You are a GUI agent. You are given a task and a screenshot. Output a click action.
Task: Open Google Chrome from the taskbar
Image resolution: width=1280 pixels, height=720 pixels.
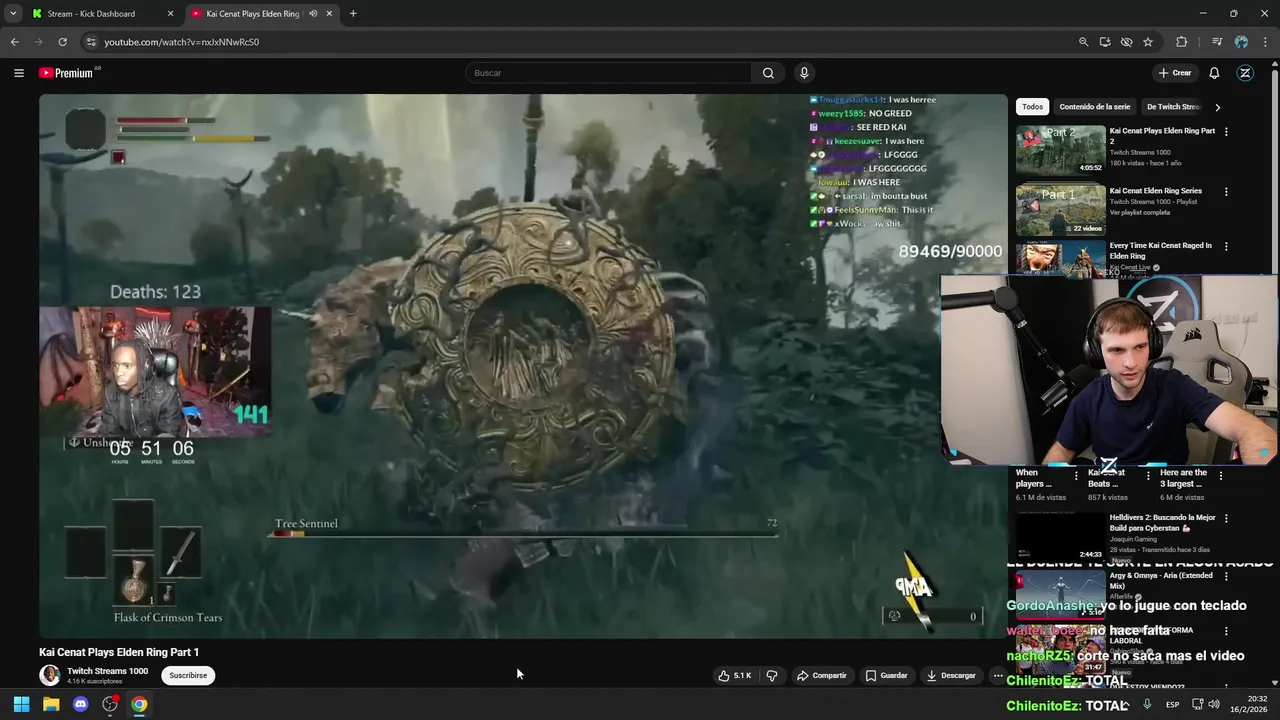tap(139, 704)
